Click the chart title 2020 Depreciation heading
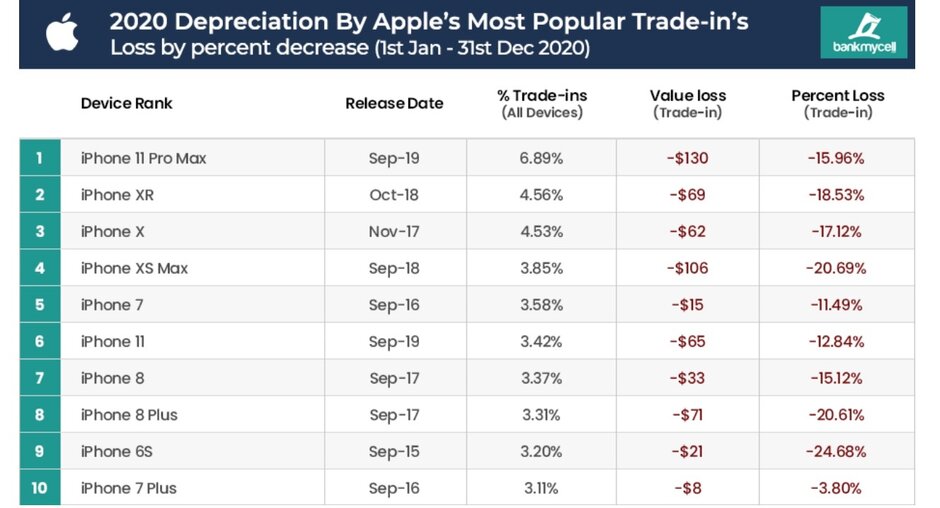This screenshot has height=508, width=940. point(429,22)
